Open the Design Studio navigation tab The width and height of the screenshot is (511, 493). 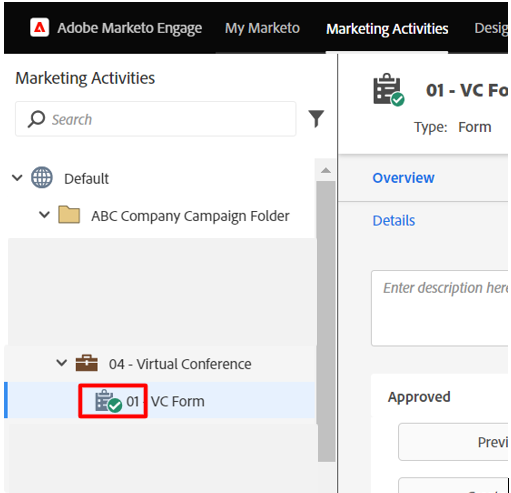[x=491, y=28]
